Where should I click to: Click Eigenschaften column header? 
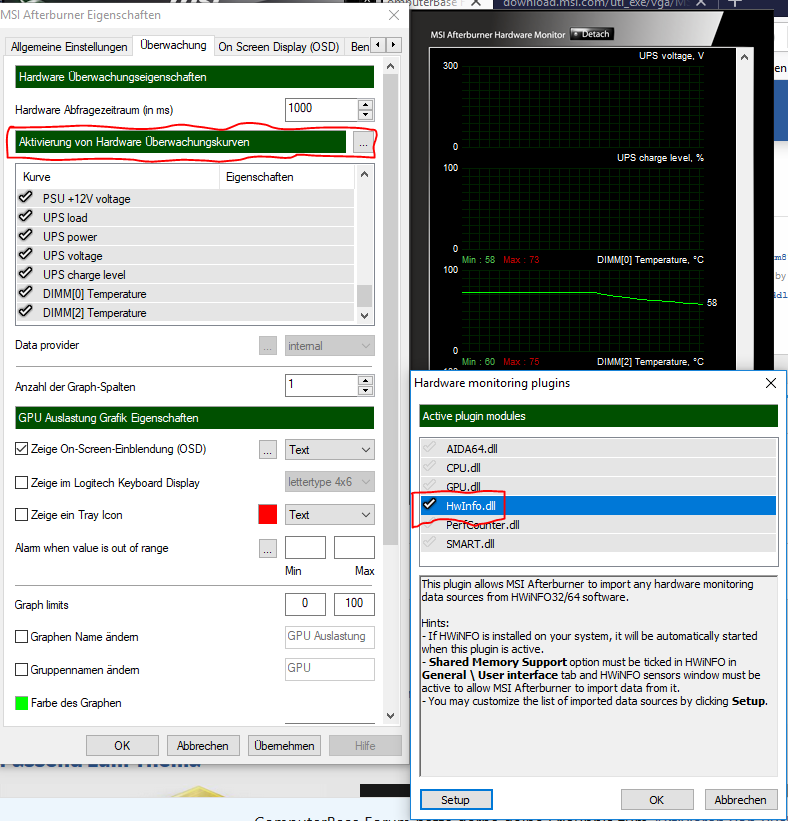click(x=287, y=177)
